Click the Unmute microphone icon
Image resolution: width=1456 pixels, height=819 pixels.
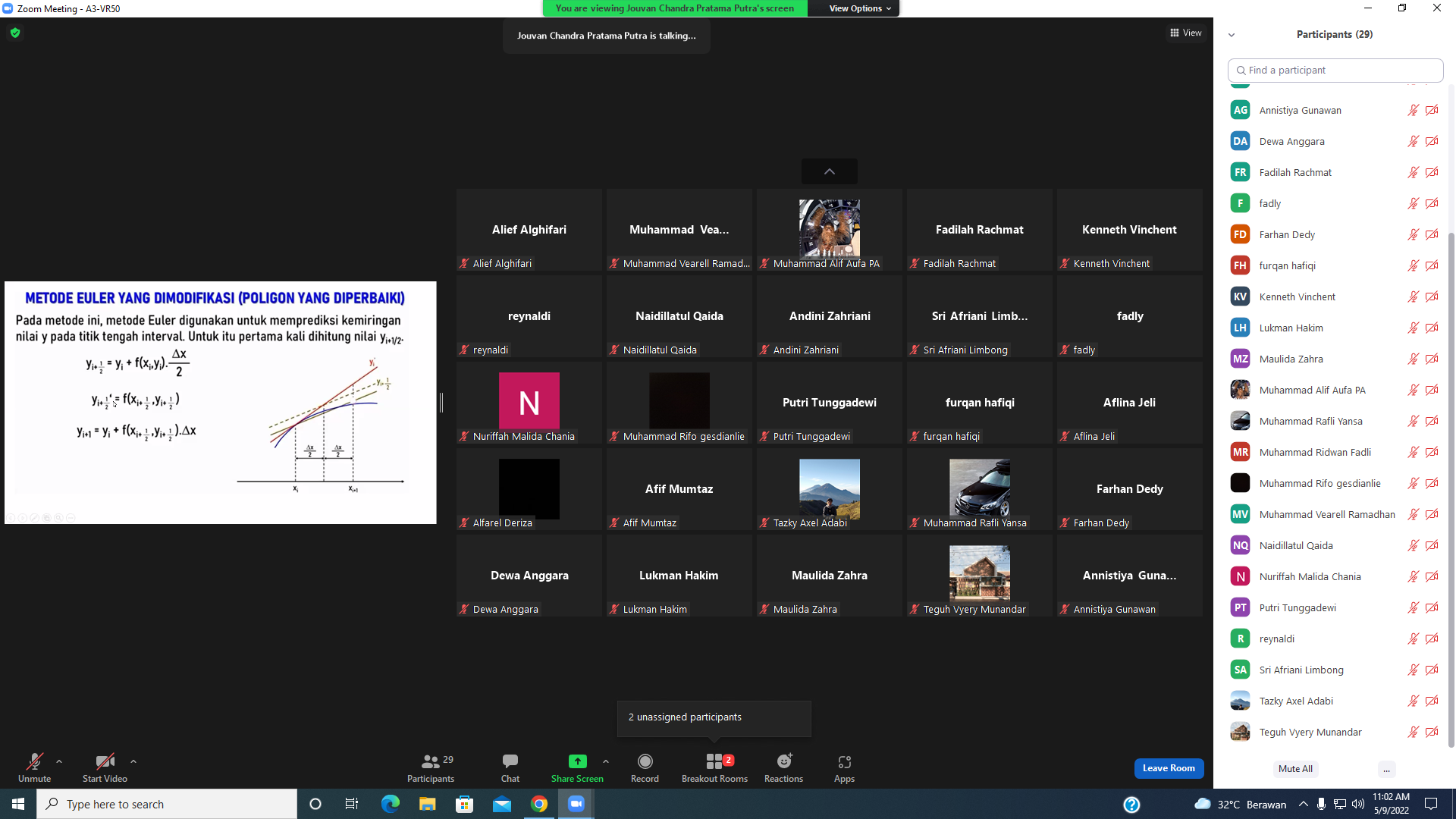tap(34, 761)
